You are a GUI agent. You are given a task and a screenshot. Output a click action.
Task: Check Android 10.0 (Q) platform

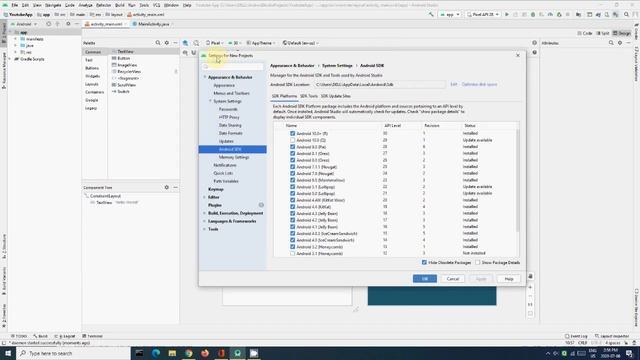(292, 140)
